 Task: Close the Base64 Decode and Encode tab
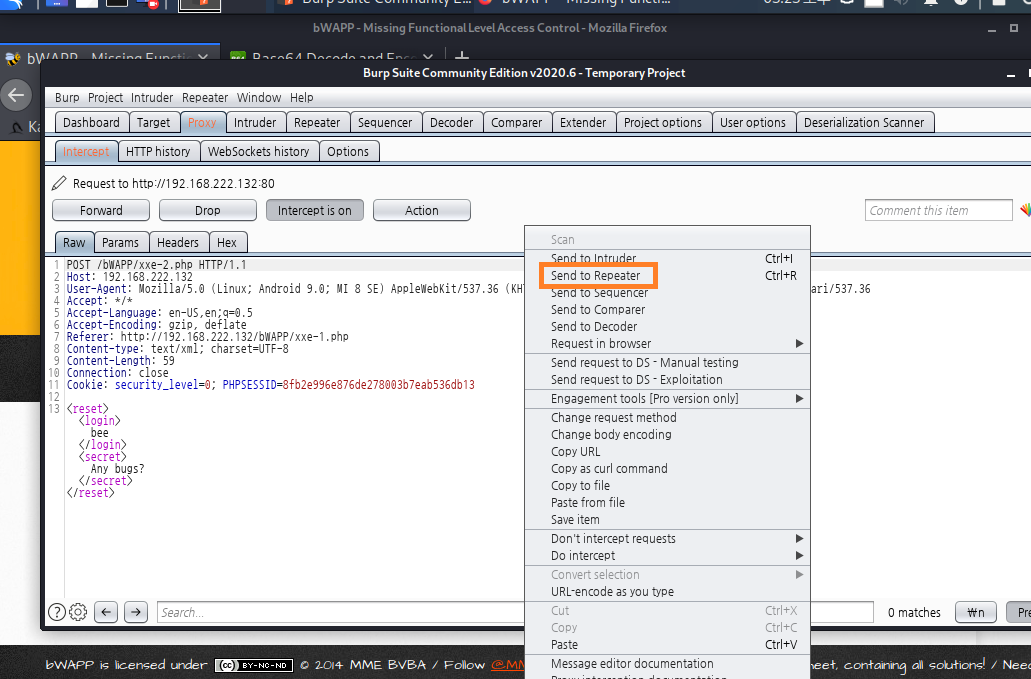(427, 58)
